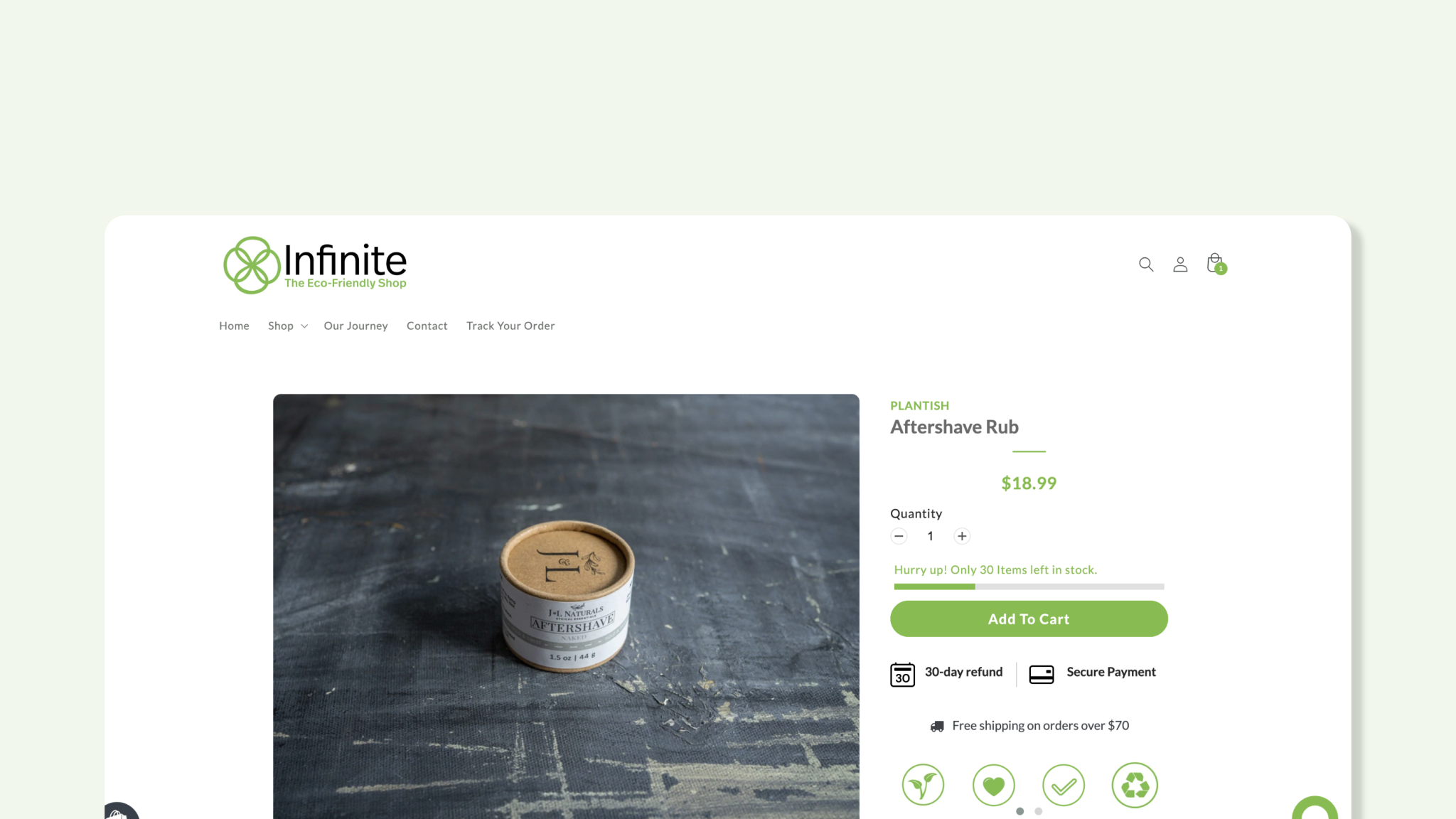Viewport: 1456px width, 819px height.
Task: Open the Our Journey page
Action: (x=355, y=326)
